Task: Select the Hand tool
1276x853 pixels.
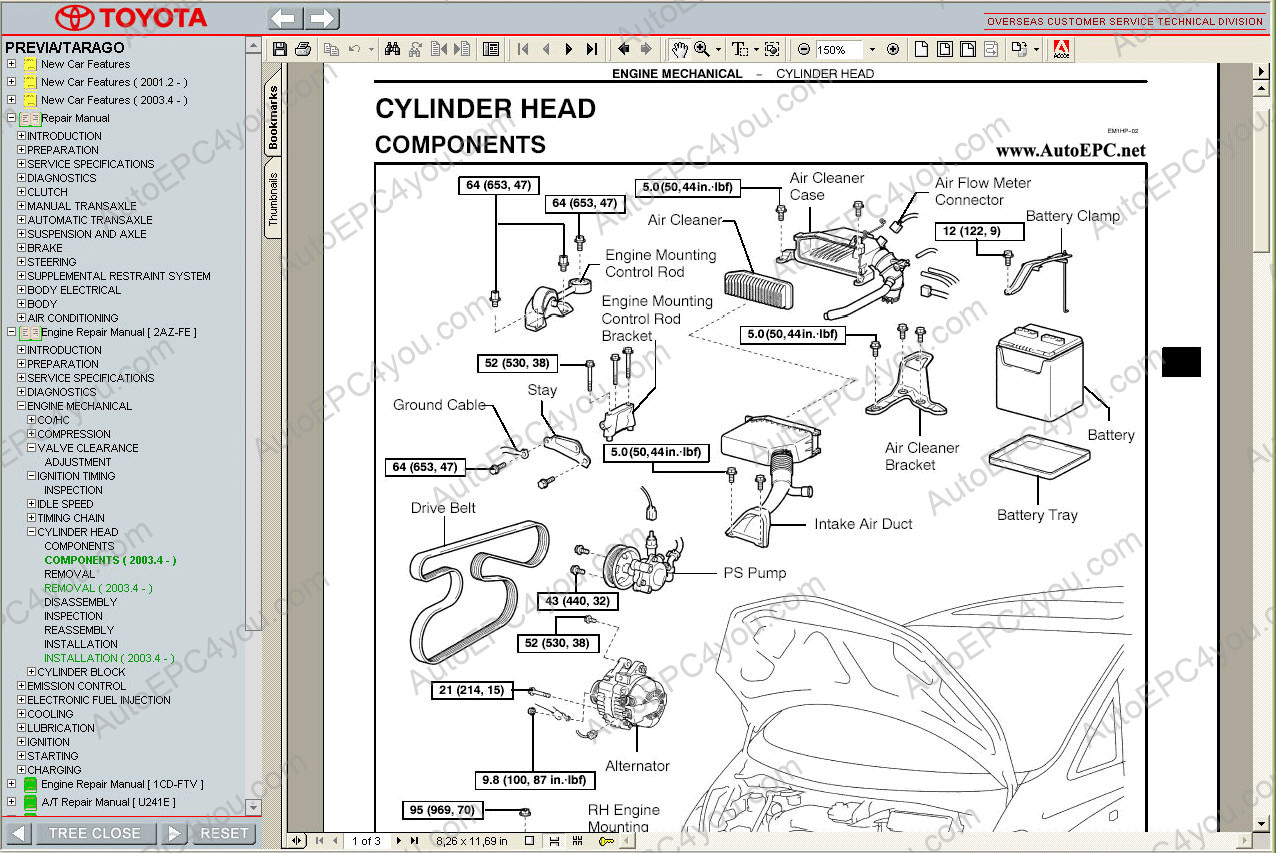Action: pos(679,49)
